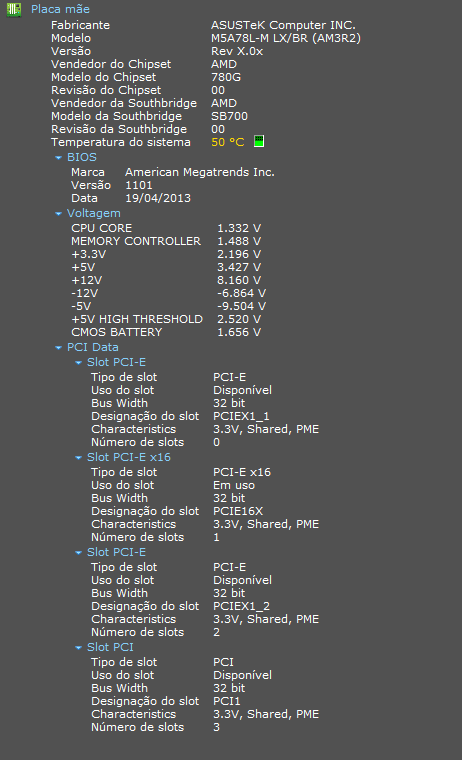Click the motherboard icon beside Placa mãe
The width and height of the screenshot is (462, 760).
point(14,9)
